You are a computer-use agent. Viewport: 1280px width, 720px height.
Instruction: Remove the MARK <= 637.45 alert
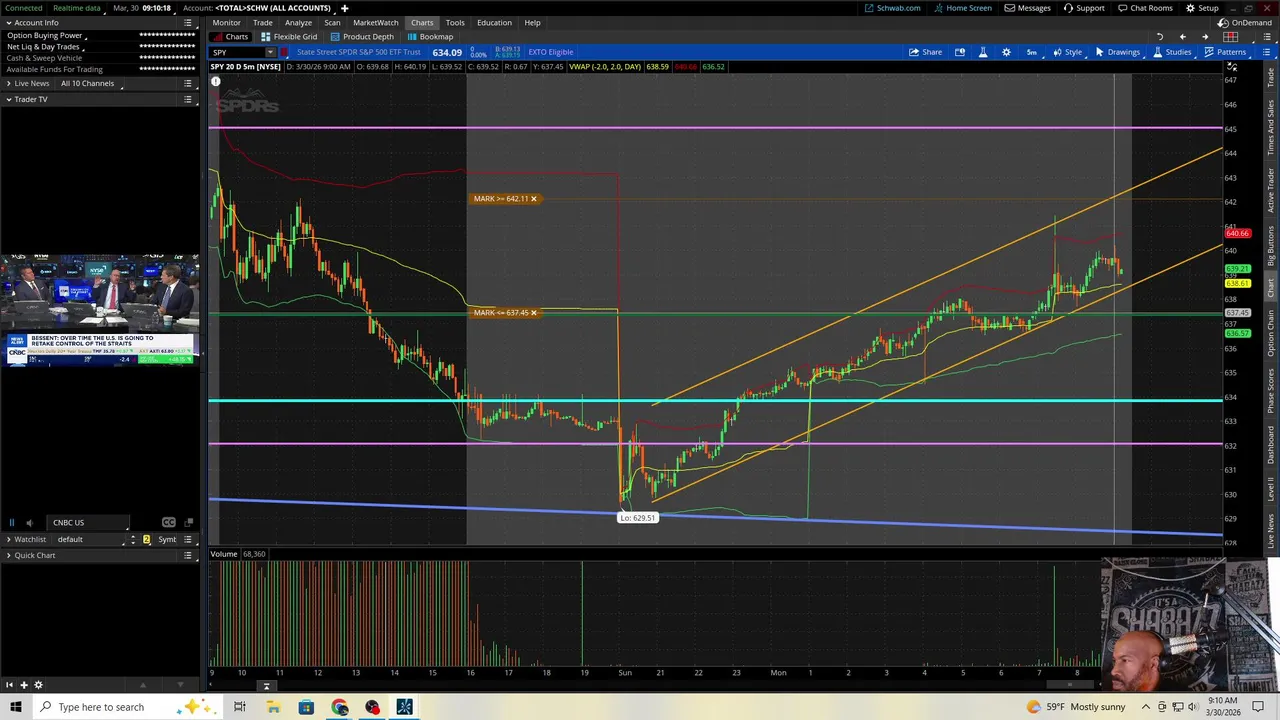[533, 313]
